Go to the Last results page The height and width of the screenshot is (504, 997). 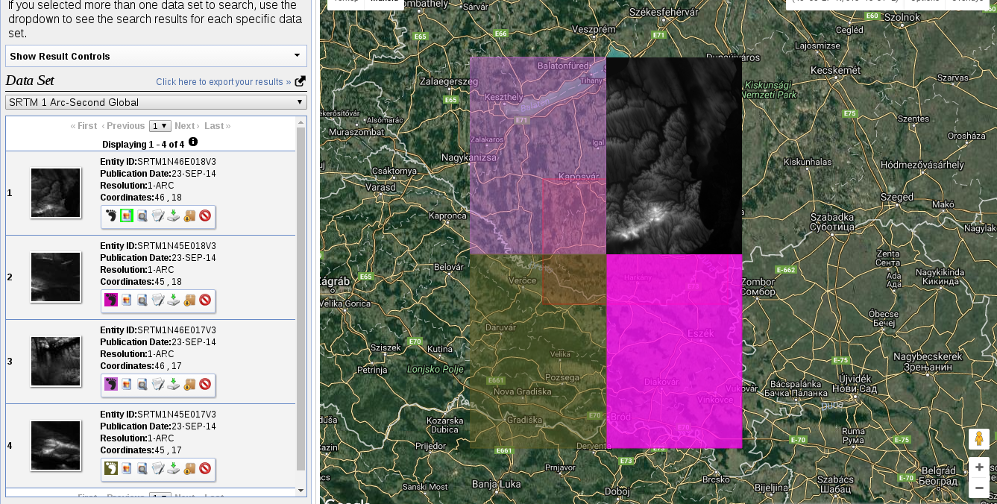(215, 126)
